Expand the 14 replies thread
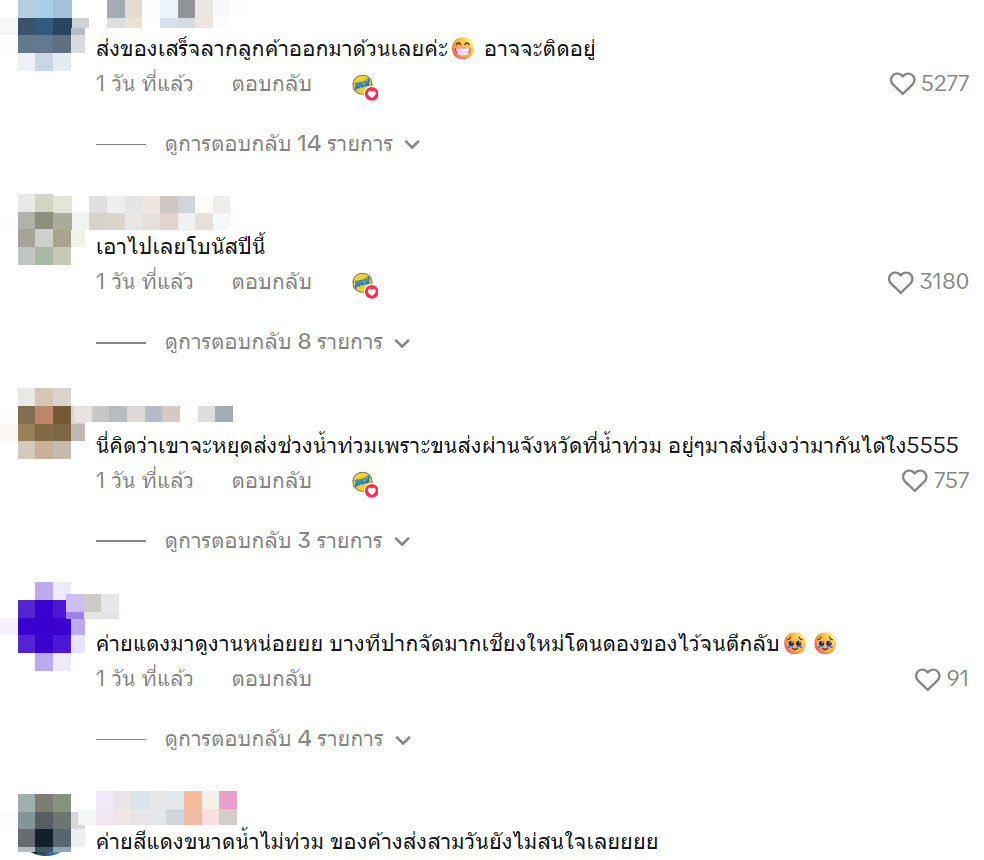The height and width of the screenshot is (860, 984). point(292,144)
